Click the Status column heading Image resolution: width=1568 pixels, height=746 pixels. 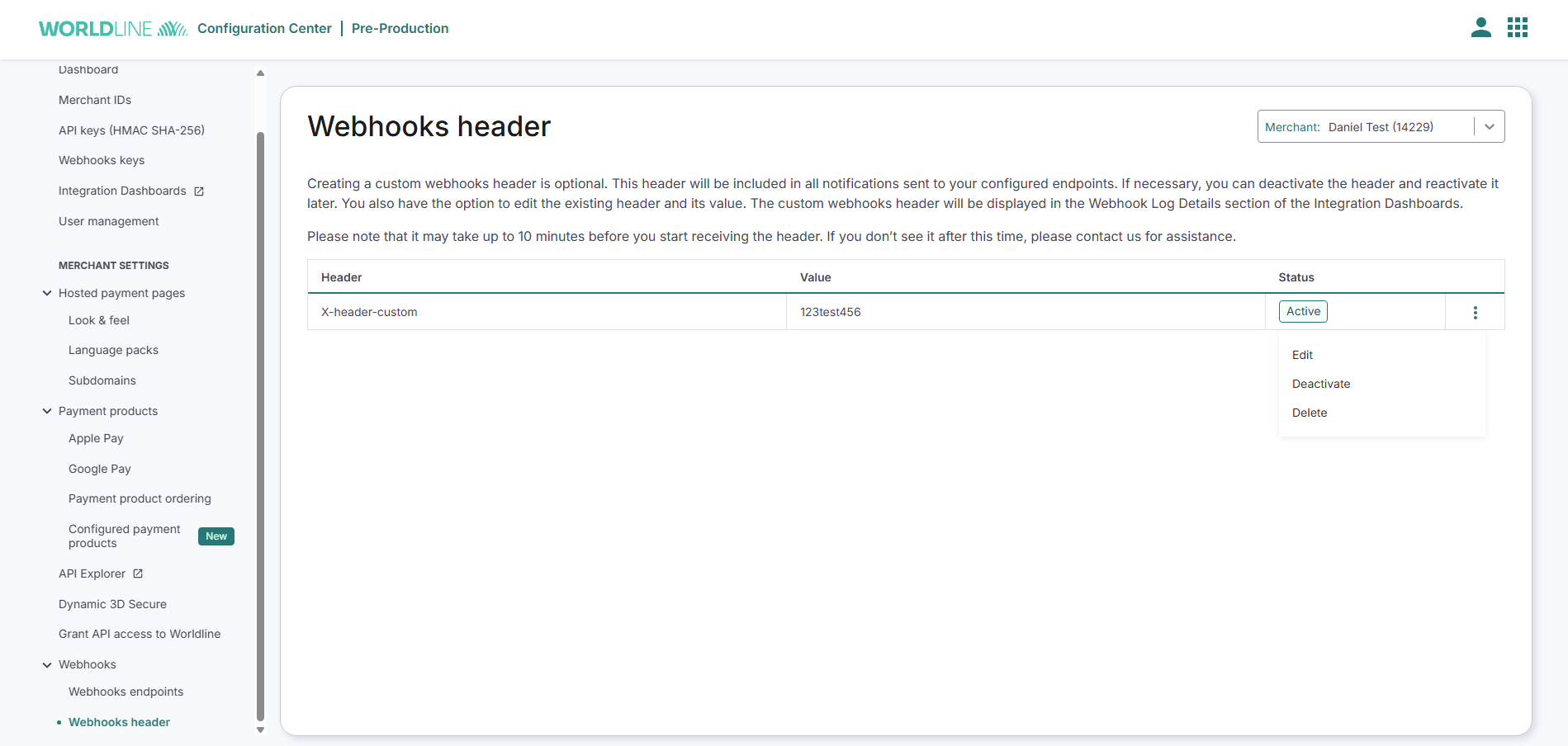pyautogui.click(x=1296, y=277)
